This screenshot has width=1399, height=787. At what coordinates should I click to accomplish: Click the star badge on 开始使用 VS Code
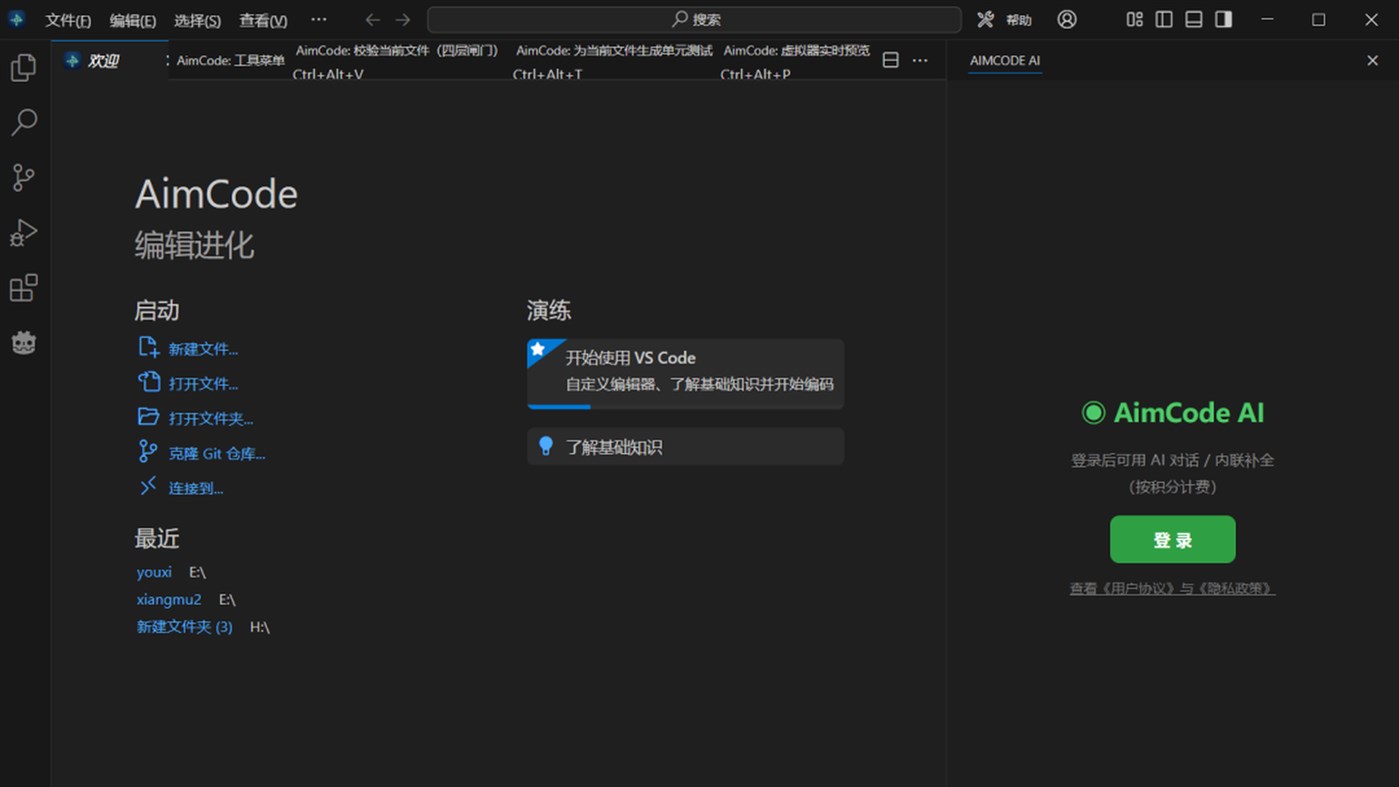coord(538,349)
